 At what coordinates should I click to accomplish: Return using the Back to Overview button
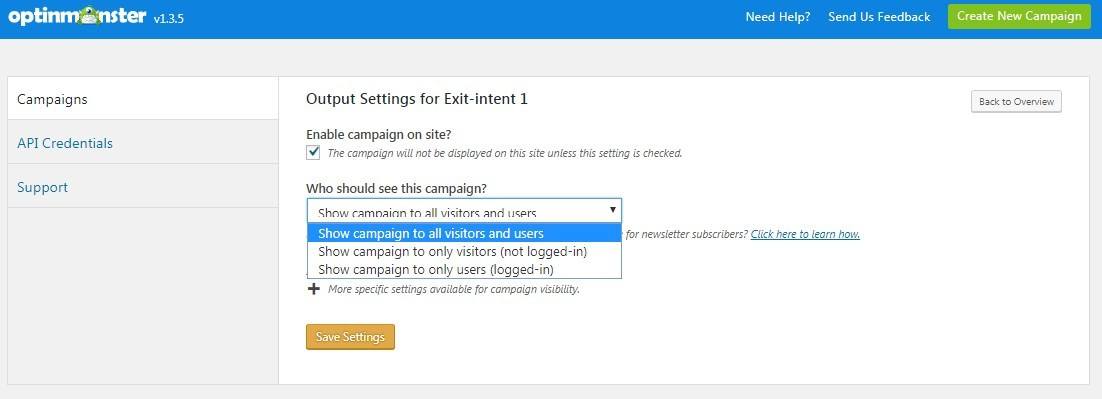[x=1016, y=102]
